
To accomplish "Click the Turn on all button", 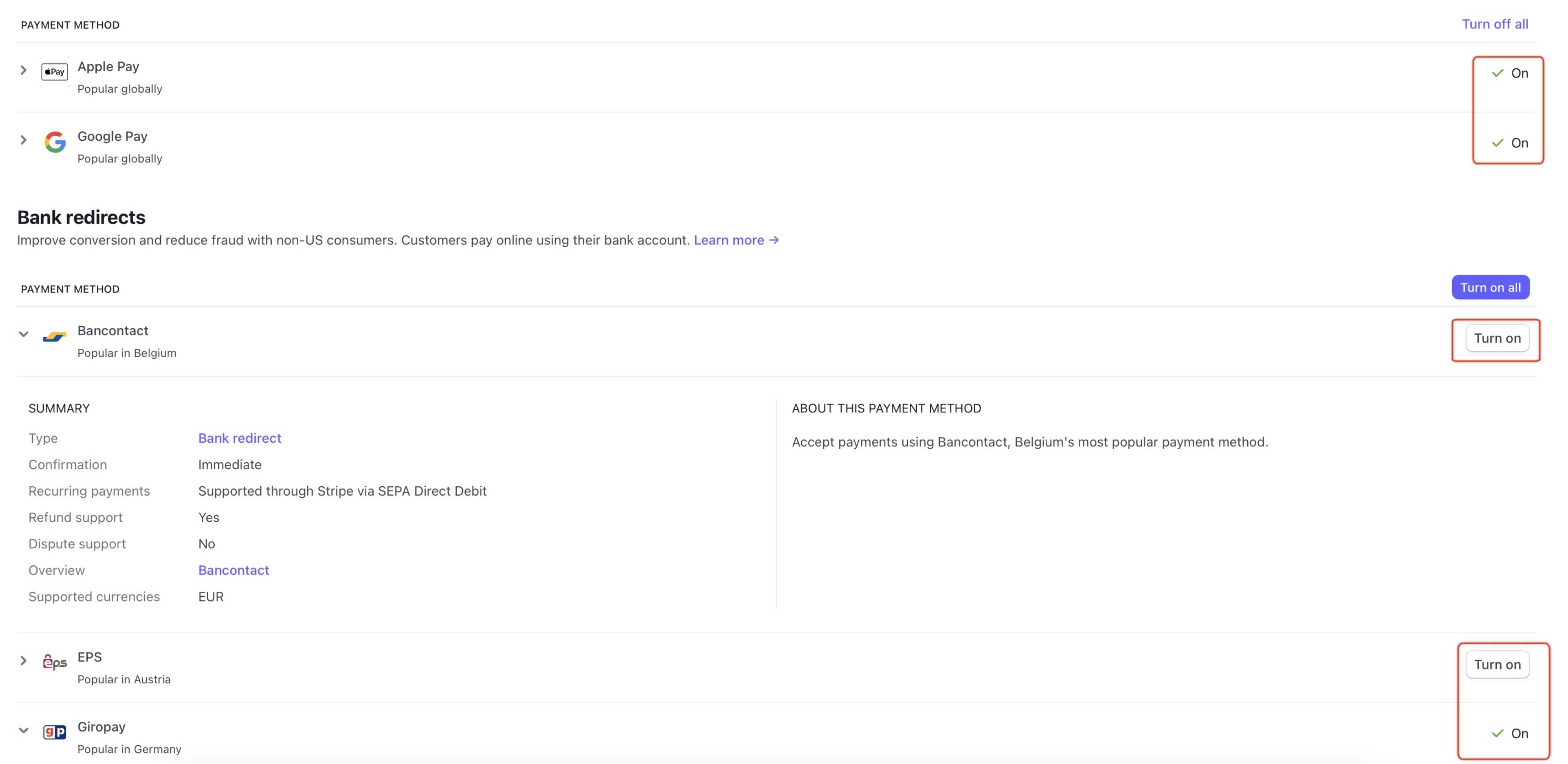I will [x=1490, y=287].
